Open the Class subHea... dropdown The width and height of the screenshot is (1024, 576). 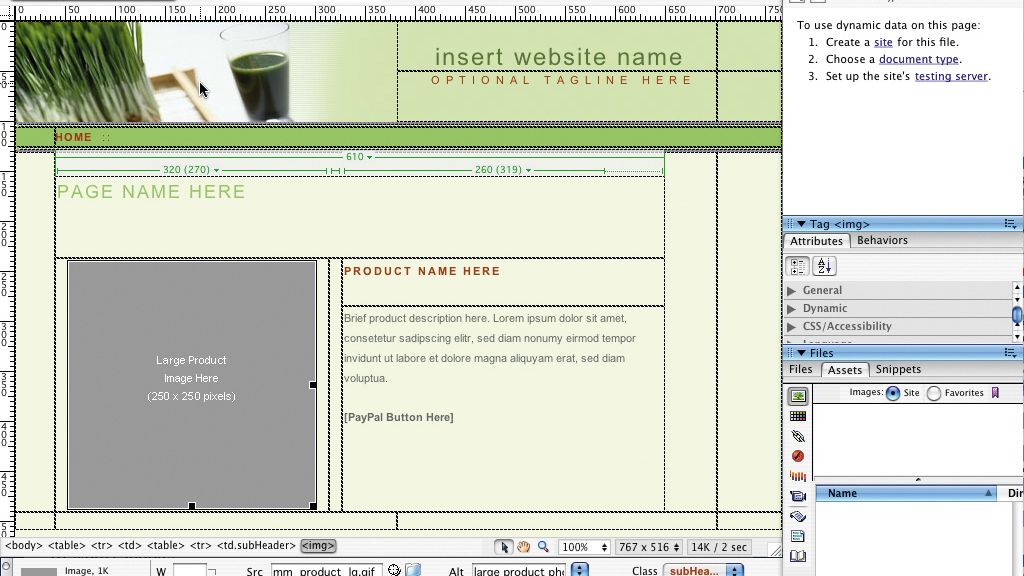[x=703, y=570]
